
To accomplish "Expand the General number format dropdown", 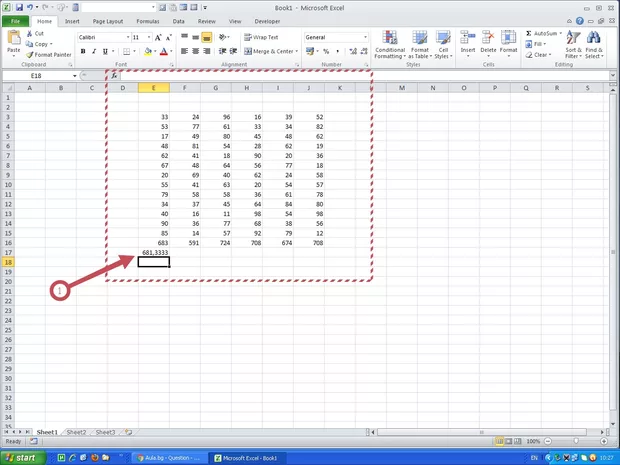I will [365, 37].
